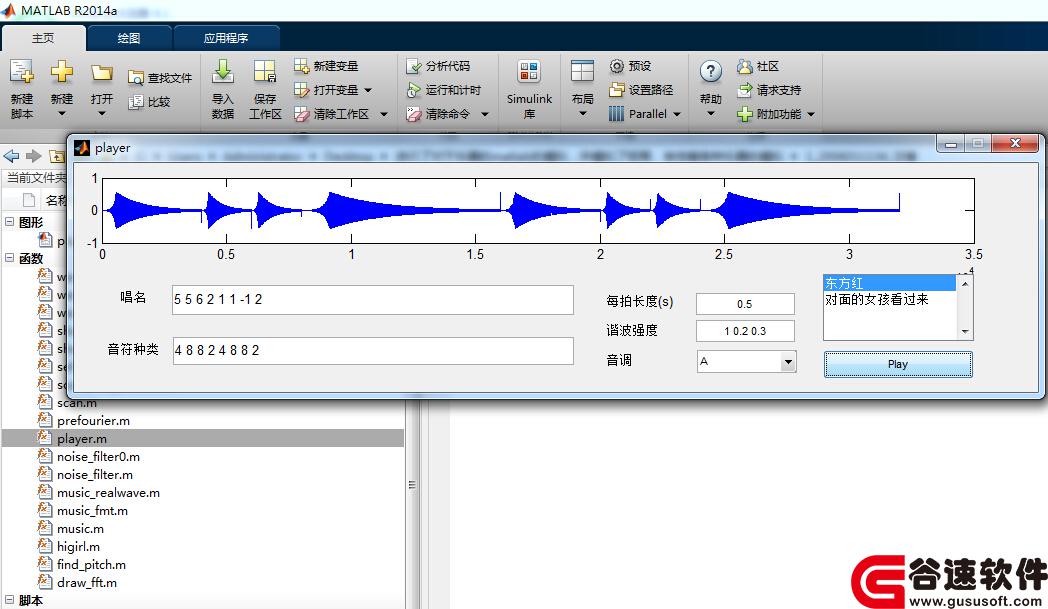Create a new variable via 新建变量
This screenshot has height=609, width=1048.
(x=326, y=66)
